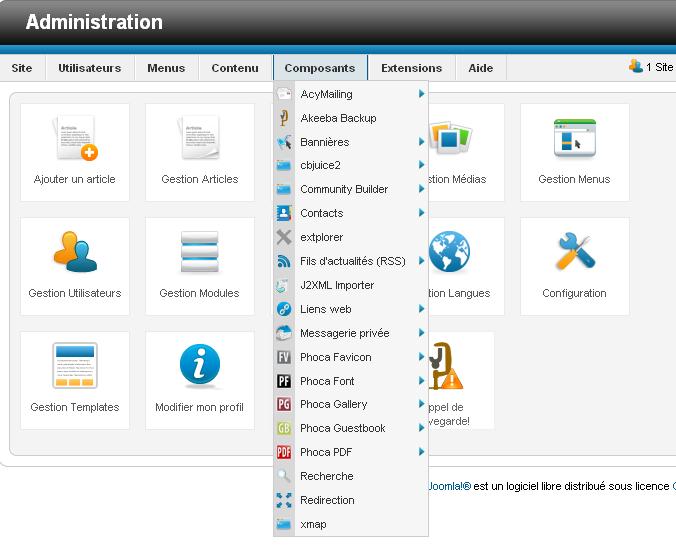This screenshot has width=676, height=552.
Task: Choose Akeeba Backup from the menu
Action: click(351, 118)
